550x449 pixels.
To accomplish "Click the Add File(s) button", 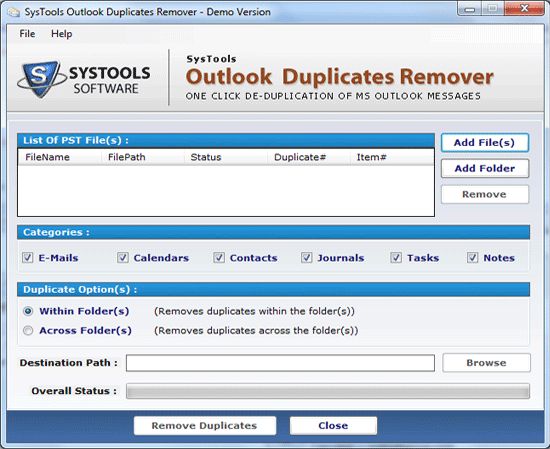I will click(484, 142).
